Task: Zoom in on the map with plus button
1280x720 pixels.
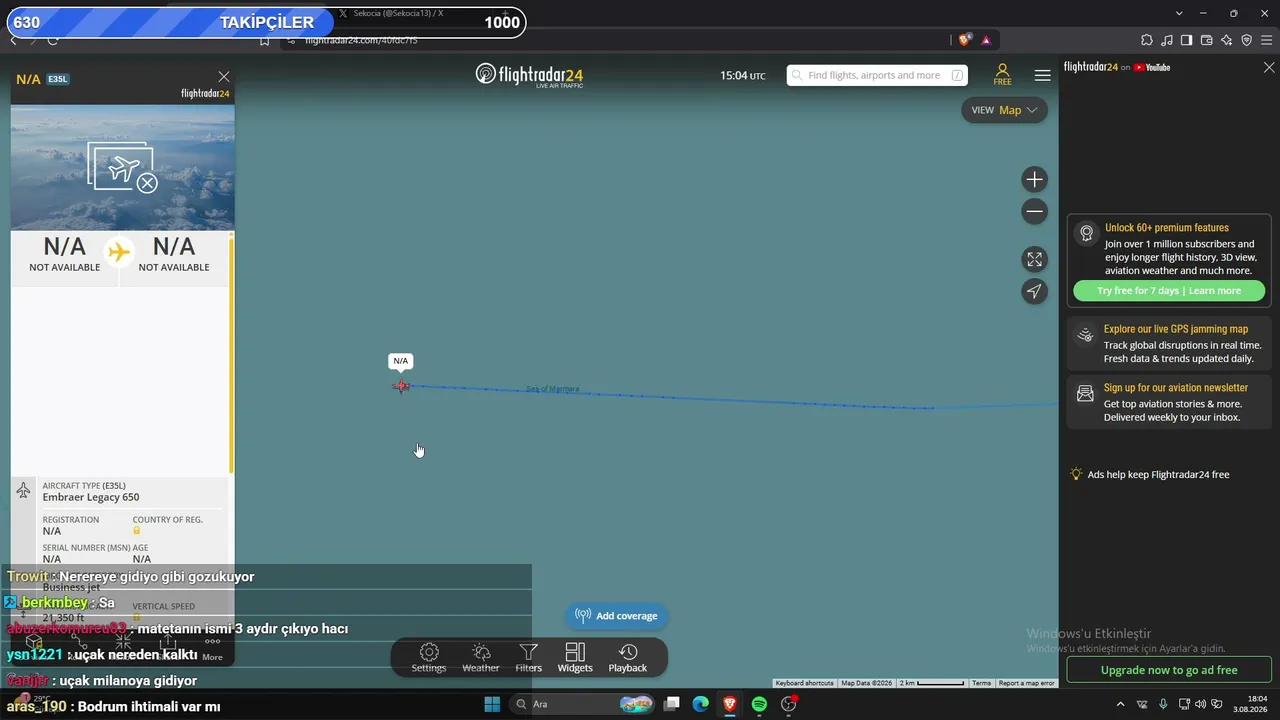Action: [1034, 180]
